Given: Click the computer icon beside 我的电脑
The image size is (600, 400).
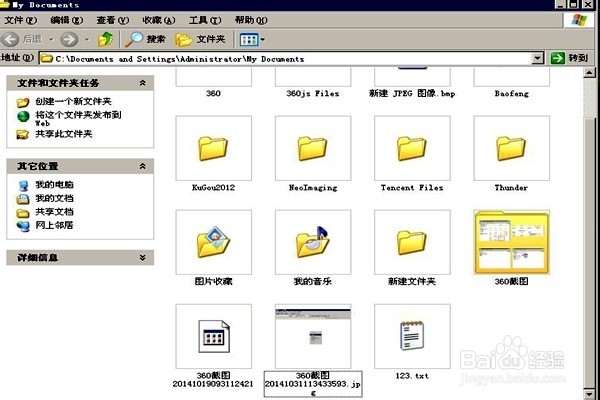Looking at the screenshot, I should (23, 186).
